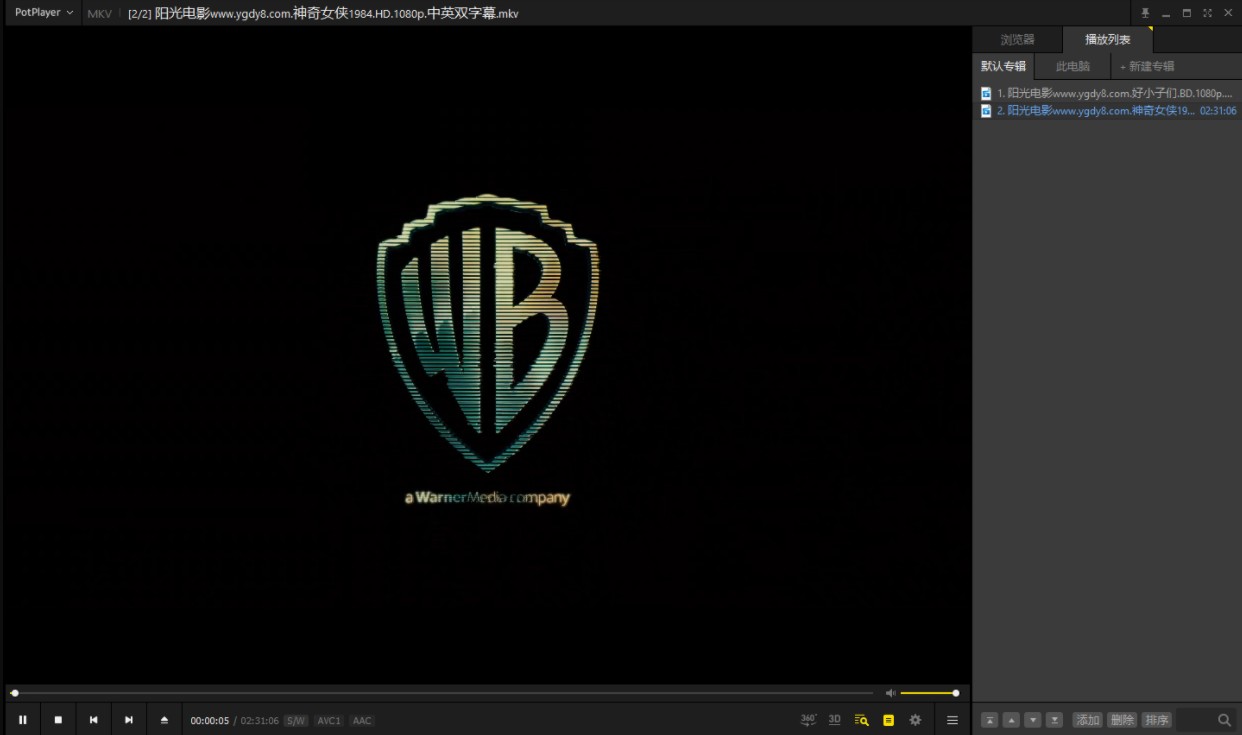Click the eject/open file icon

pos(164,720)
